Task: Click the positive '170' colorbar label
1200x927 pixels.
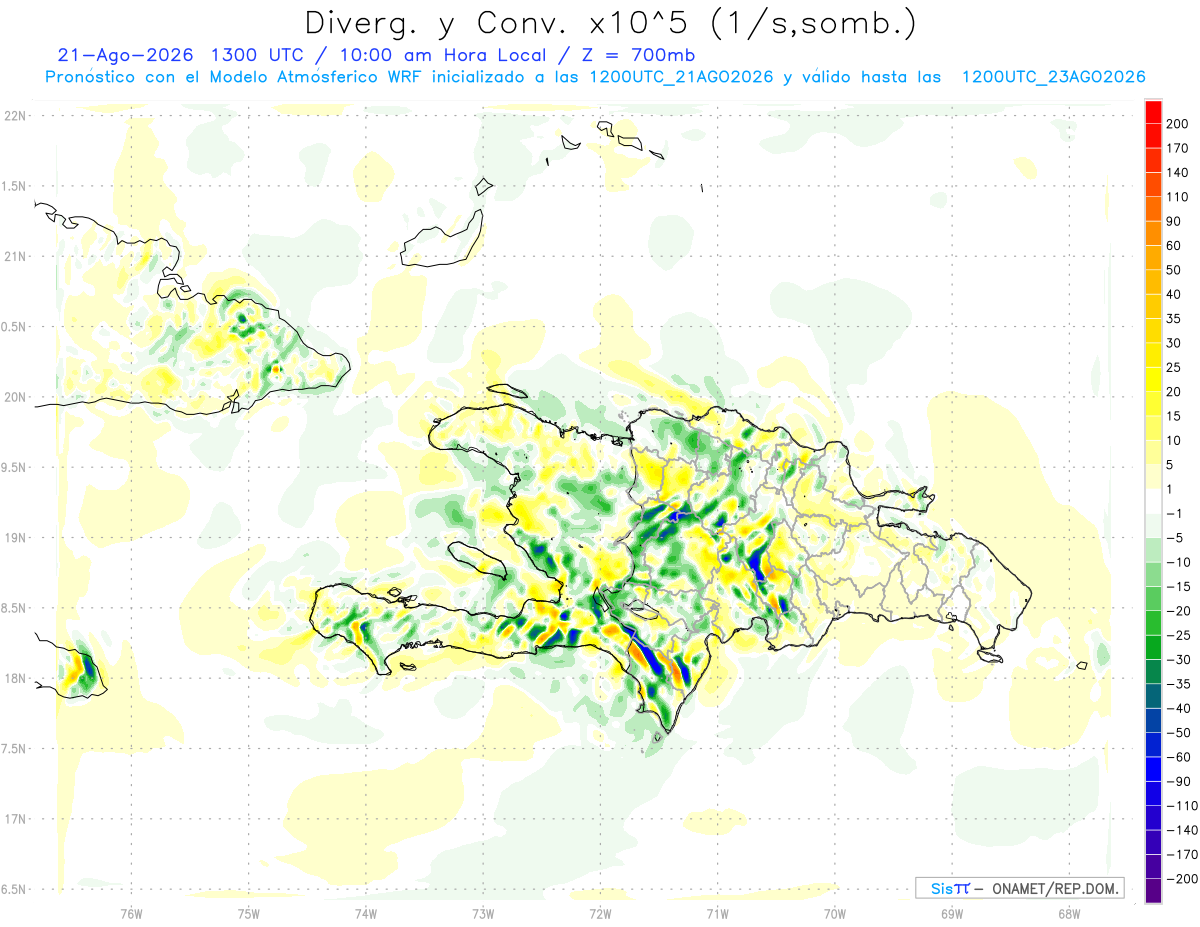Action: point(1178,148)
